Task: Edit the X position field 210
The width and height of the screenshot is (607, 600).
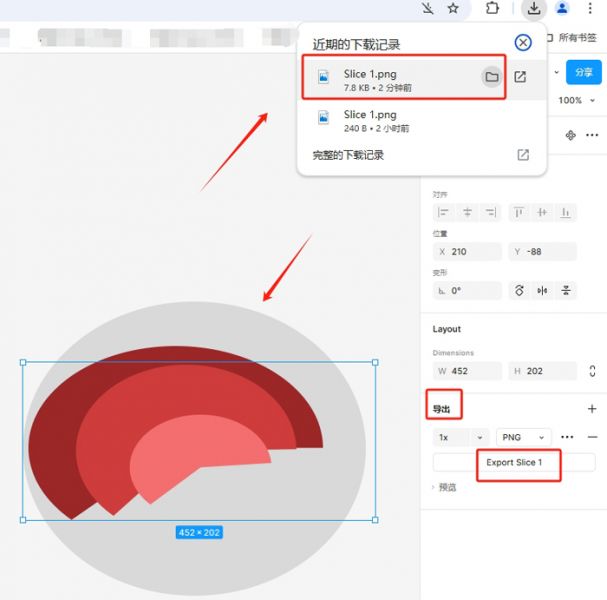Action: click(467, 252)
